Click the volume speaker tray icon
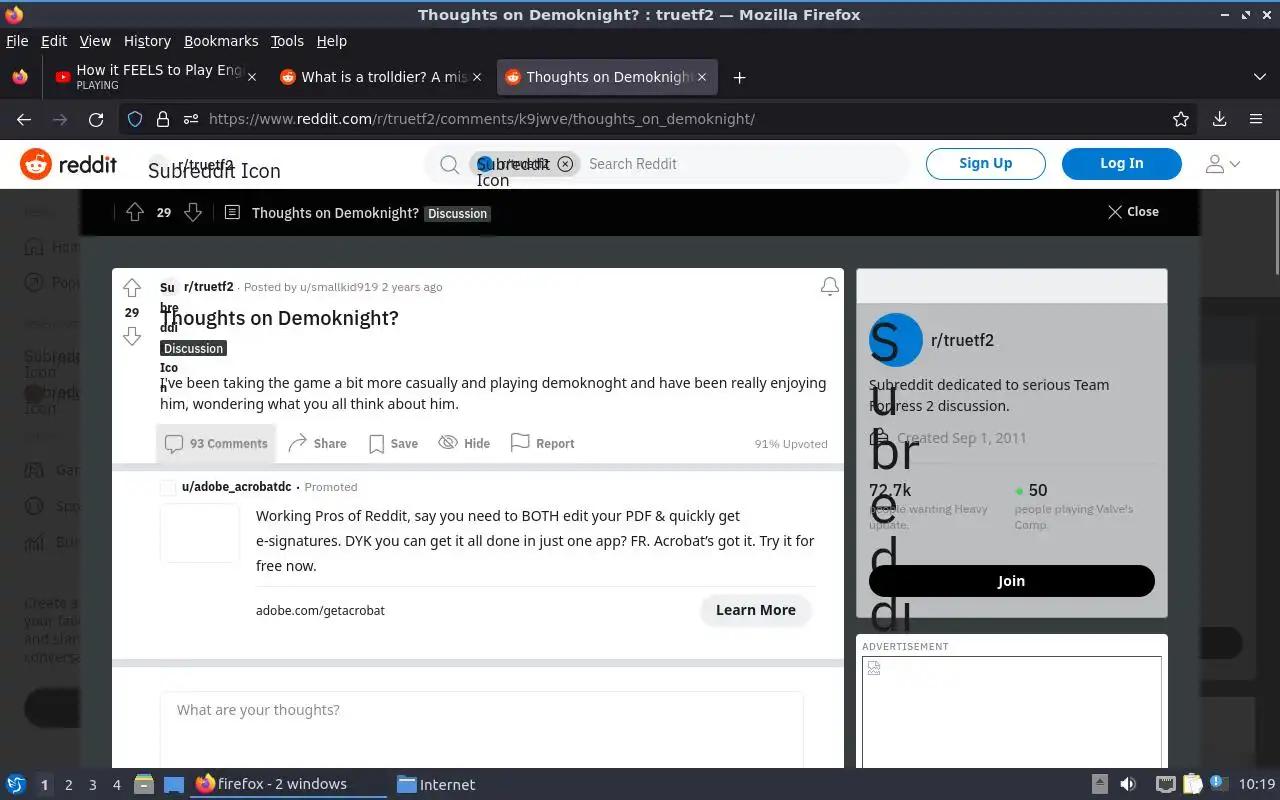Viewport: 1280px width, 800px height. (x=1127, y=785)
